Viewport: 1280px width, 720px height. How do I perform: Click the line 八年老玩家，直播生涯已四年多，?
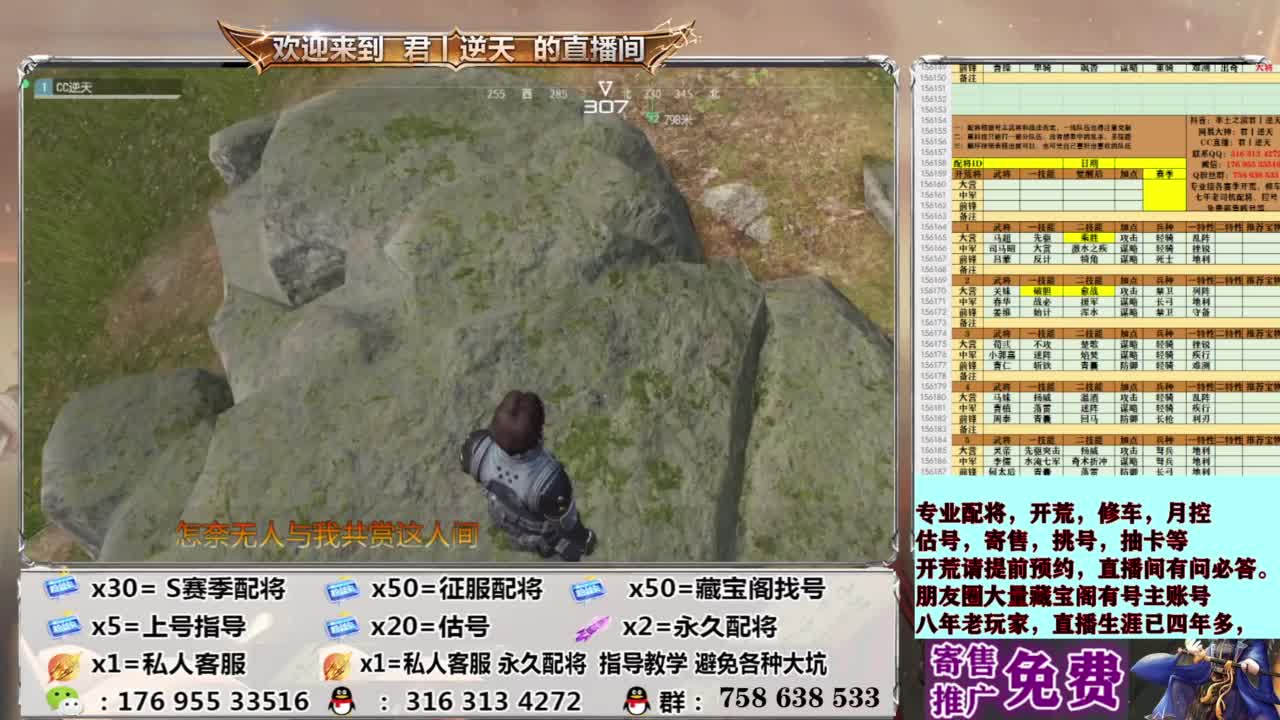coord(1082,624)
